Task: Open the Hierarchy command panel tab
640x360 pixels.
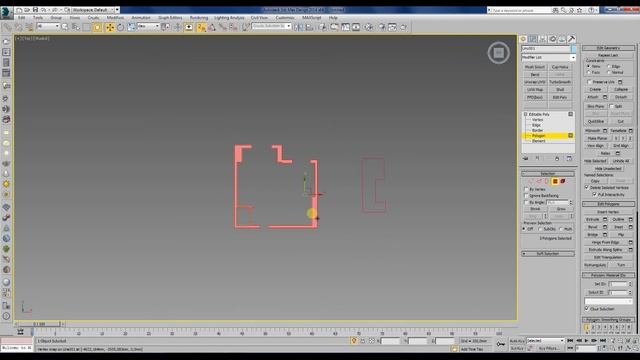Action: (x=542, y=39)
